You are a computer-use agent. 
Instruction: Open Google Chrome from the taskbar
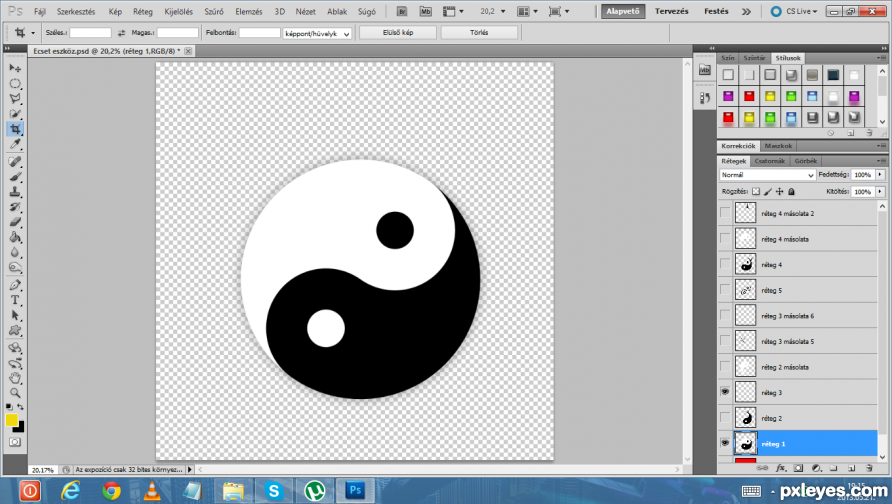click(x=112, y=490)
